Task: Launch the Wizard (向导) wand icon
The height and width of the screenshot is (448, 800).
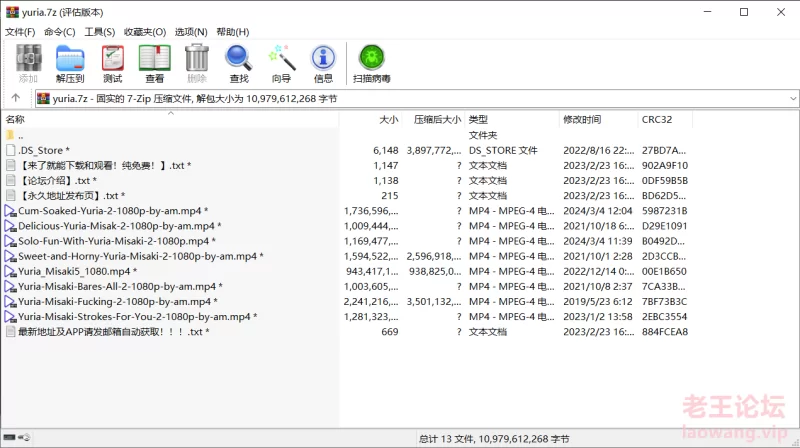Action: point(282,63)
